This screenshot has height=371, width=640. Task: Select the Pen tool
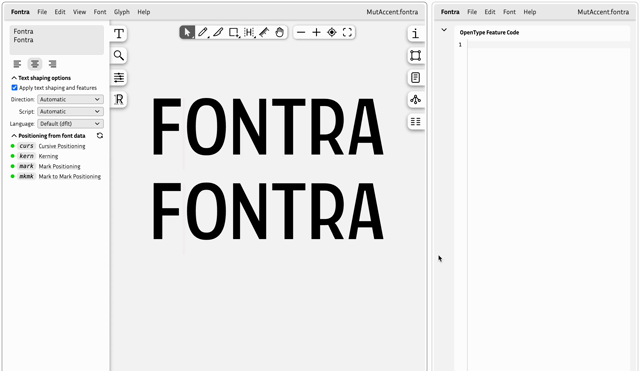(x=202, y=32)
